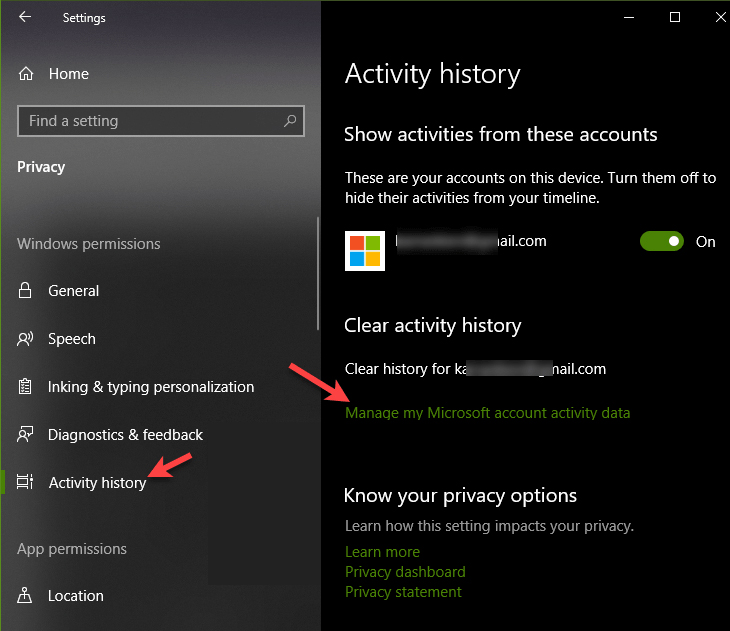The width and height of the screenshot is (730, 631).
Task: Select Speech in the sidebar
Action: pyautogui.click(x=72, y=339)
